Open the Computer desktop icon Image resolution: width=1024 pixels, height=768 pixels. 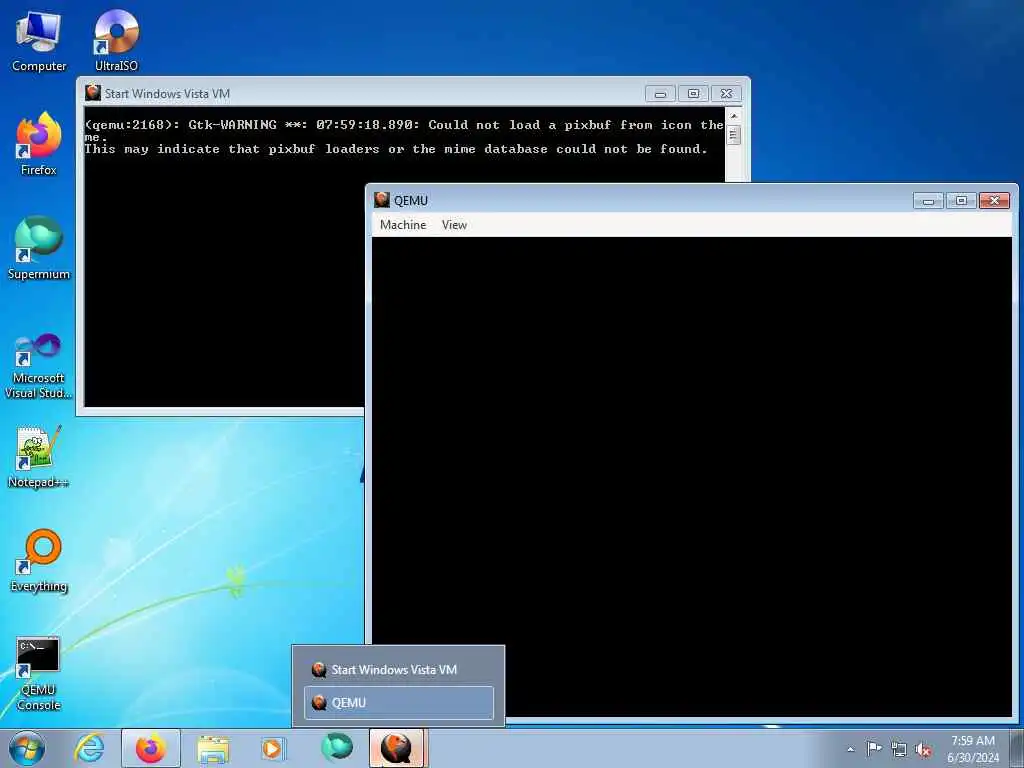coord(39,41)
